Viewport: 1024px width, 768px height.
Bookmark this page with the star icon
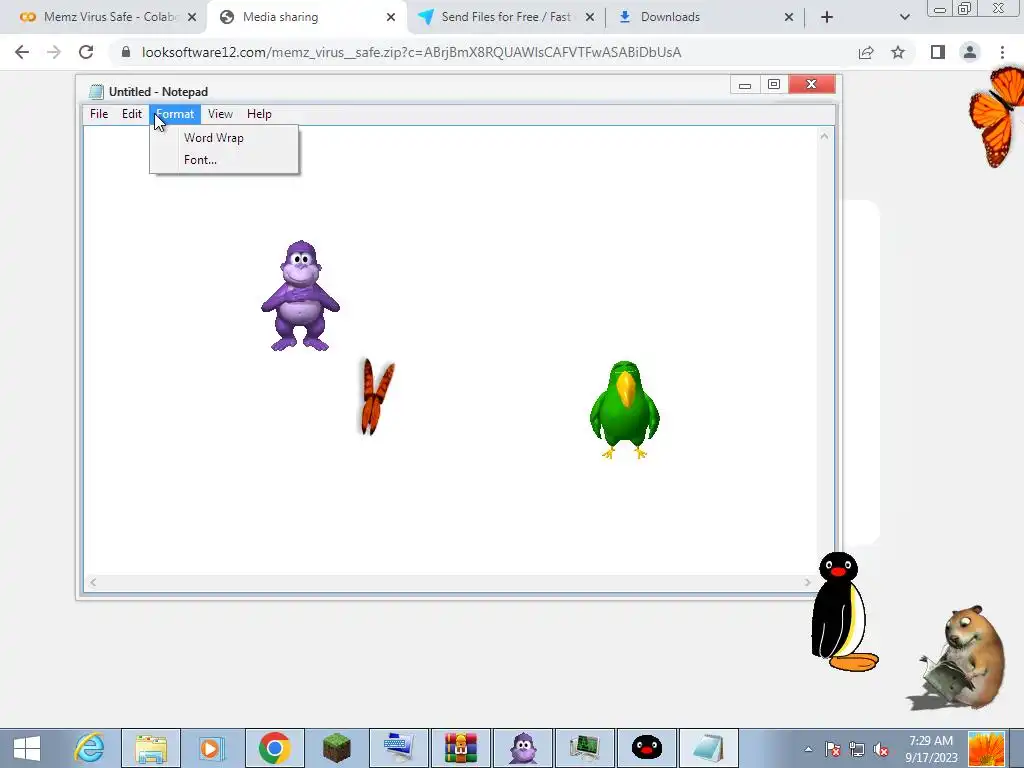(898, 52)
